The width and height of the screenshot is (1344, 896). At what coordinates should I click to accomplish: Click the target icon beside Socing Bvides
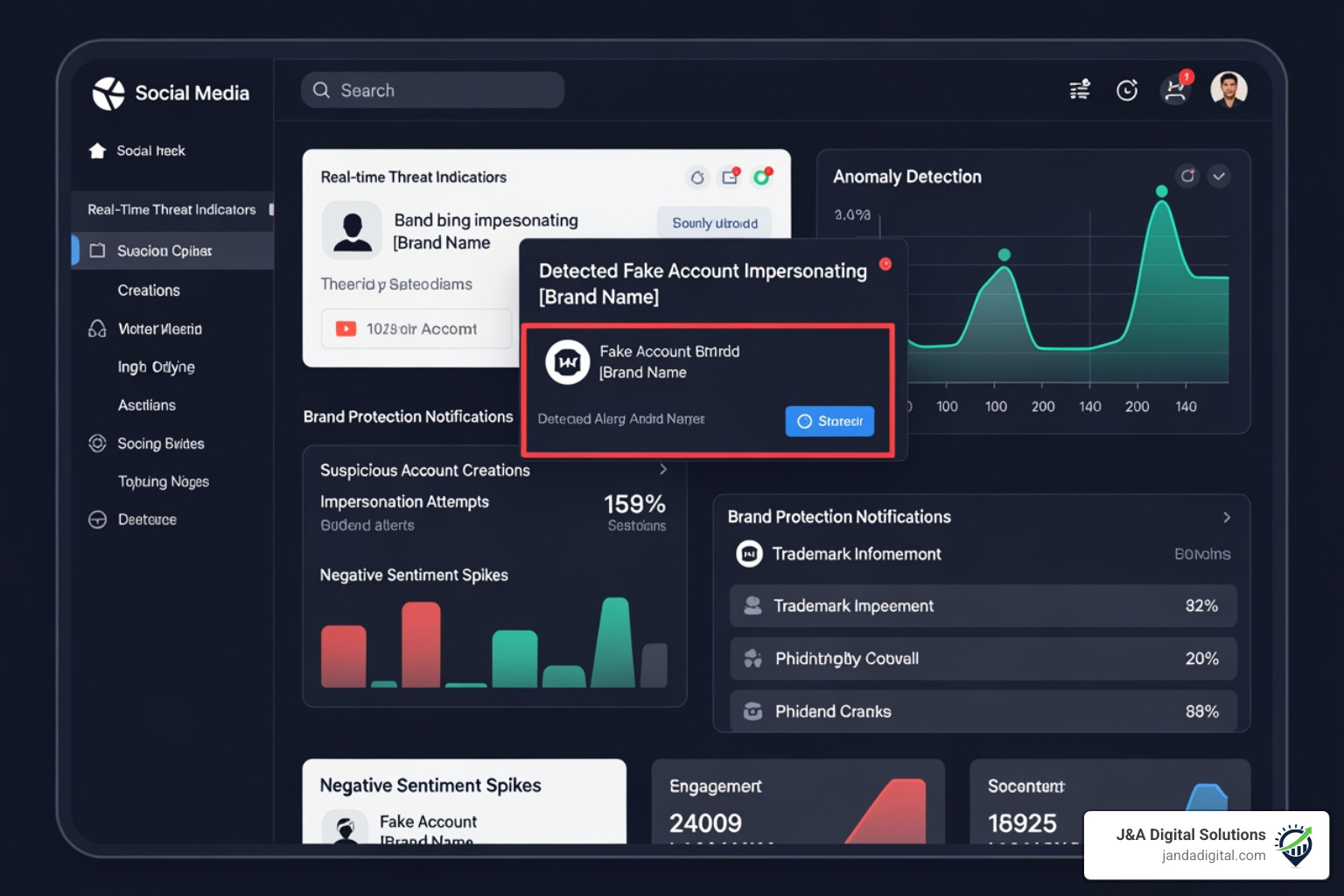pyautogui.click(x=97, y=444)
